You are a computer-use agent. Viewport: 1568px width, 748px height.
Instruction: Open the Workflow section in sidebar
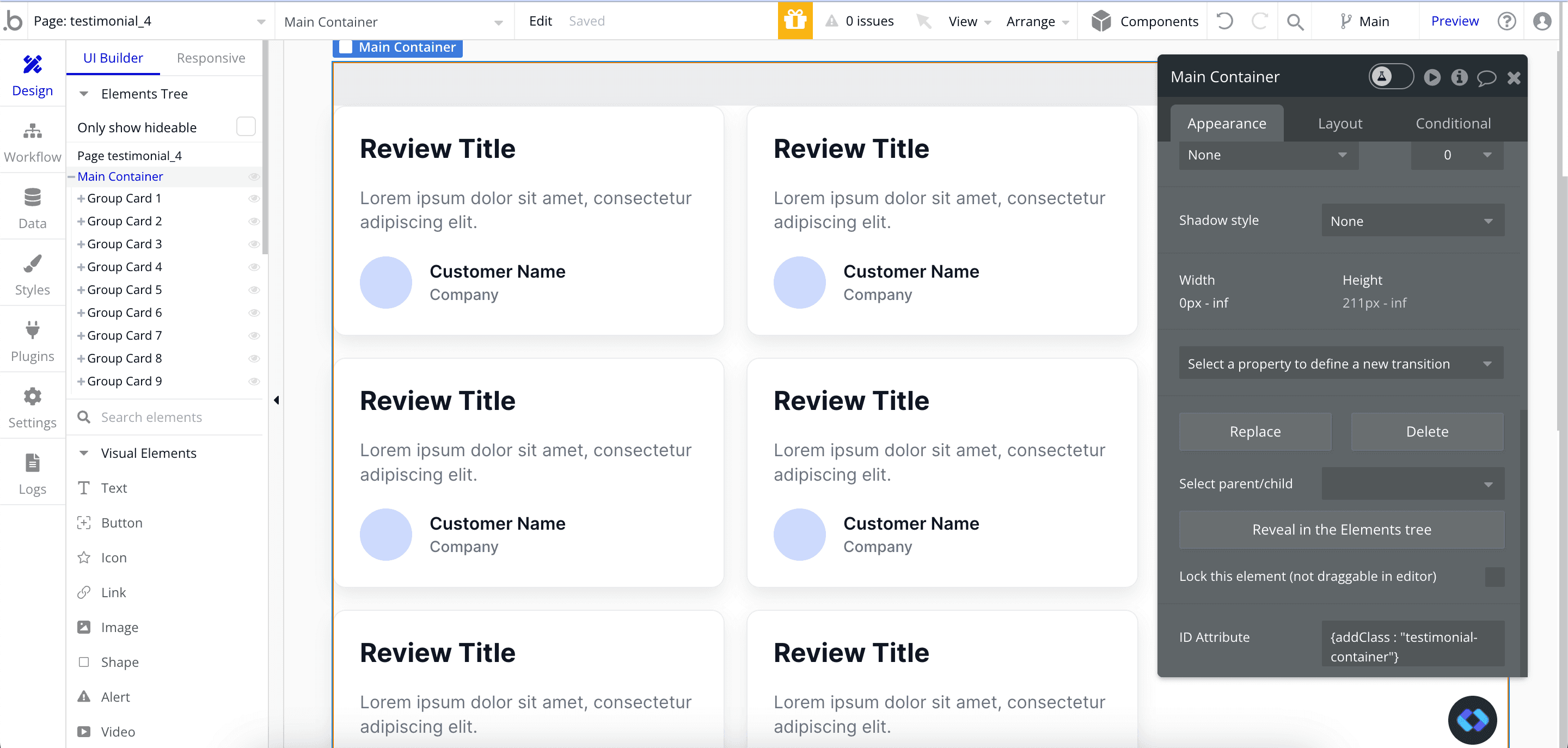coord(32,143)
